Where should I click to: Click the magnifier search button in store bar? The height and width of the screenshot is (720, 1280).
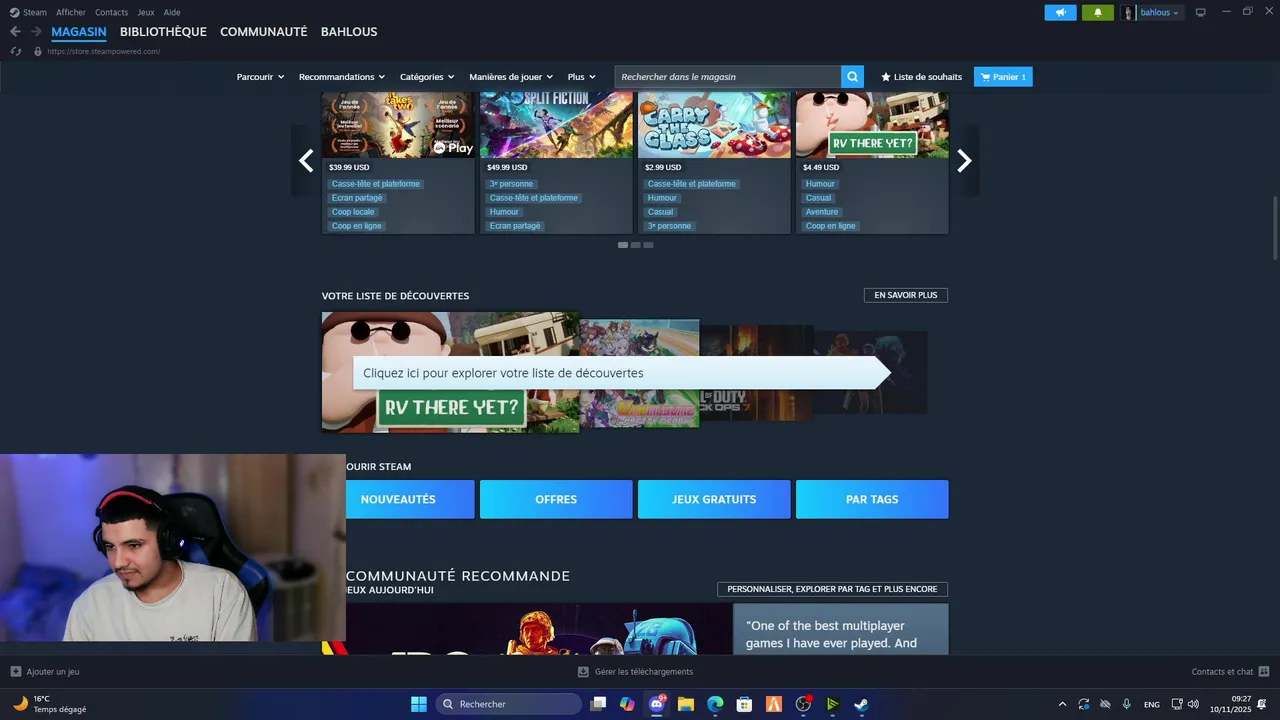pos(852,77)
